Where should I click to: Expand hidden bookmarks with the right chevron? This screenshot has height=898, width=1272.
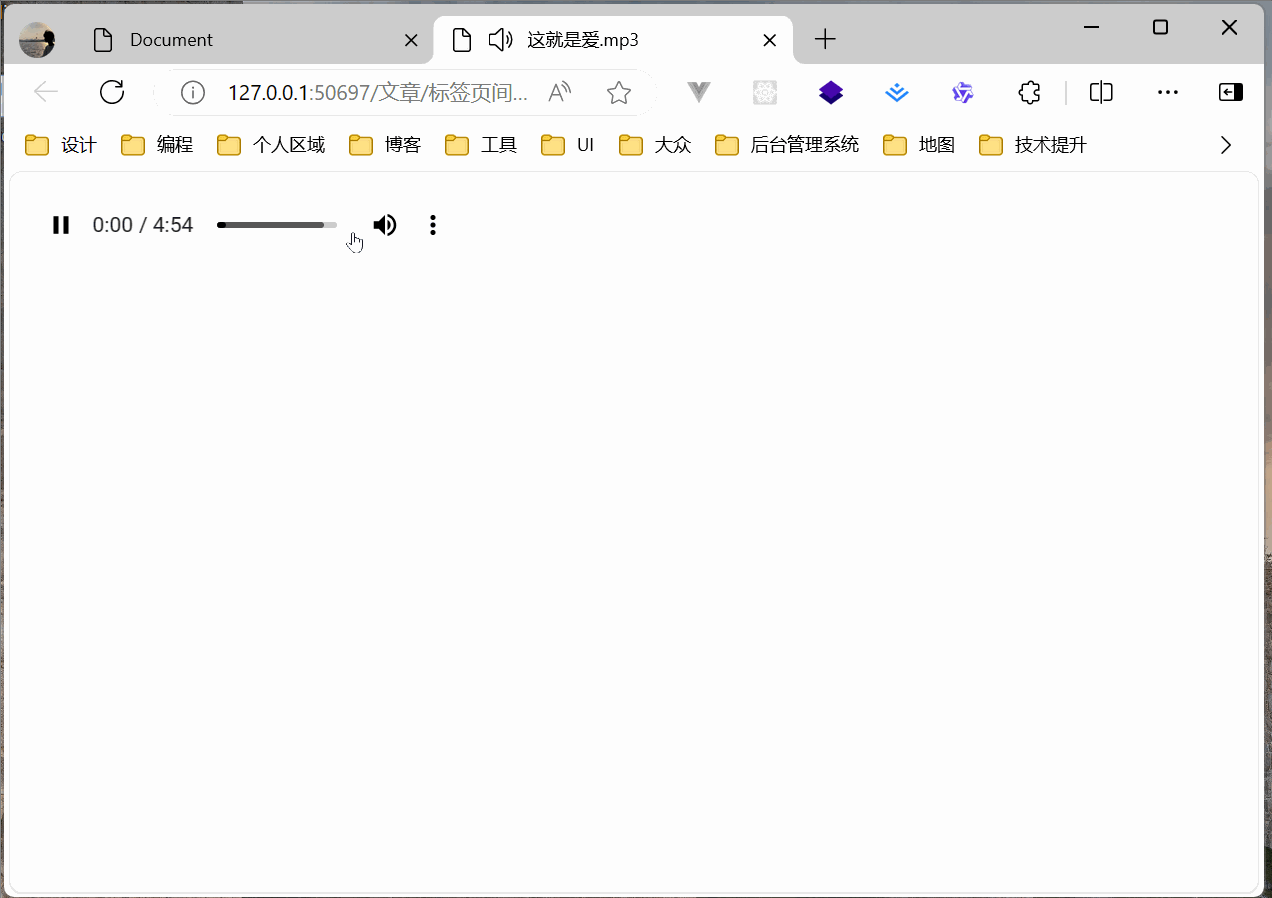[1226, 144]
